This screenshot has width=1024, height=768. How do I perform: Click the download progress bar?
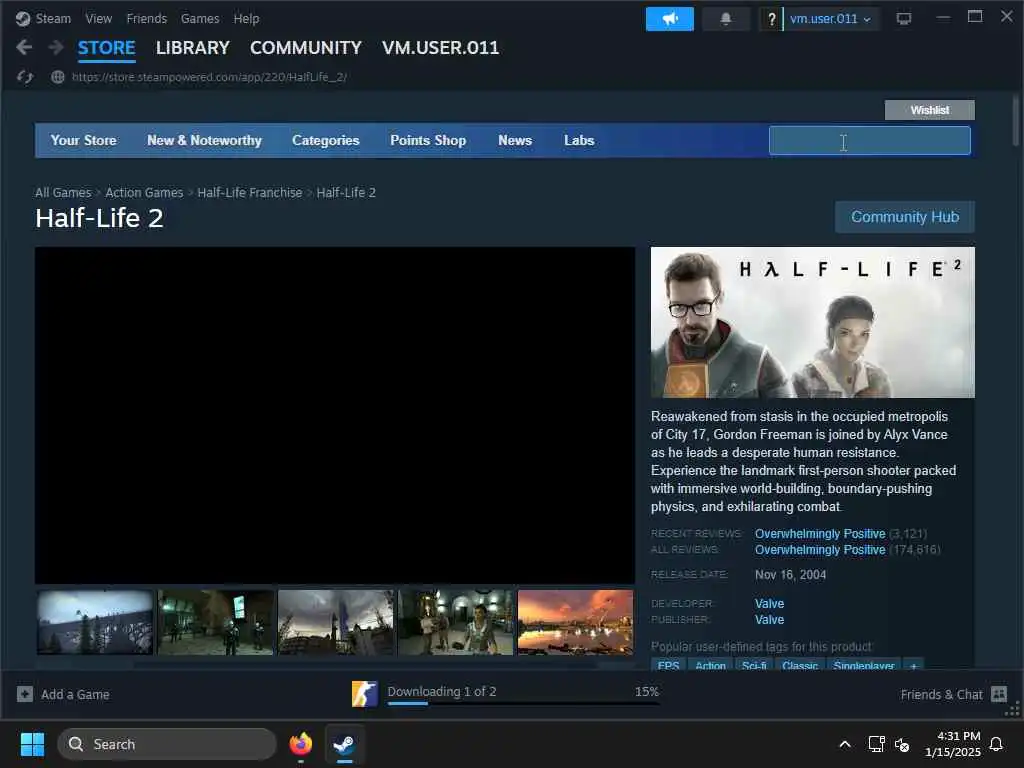point(522,703)
